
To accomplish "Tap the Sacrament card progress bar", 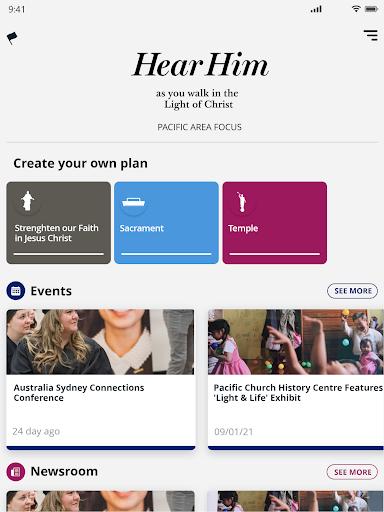I will [x=166, y=254].
